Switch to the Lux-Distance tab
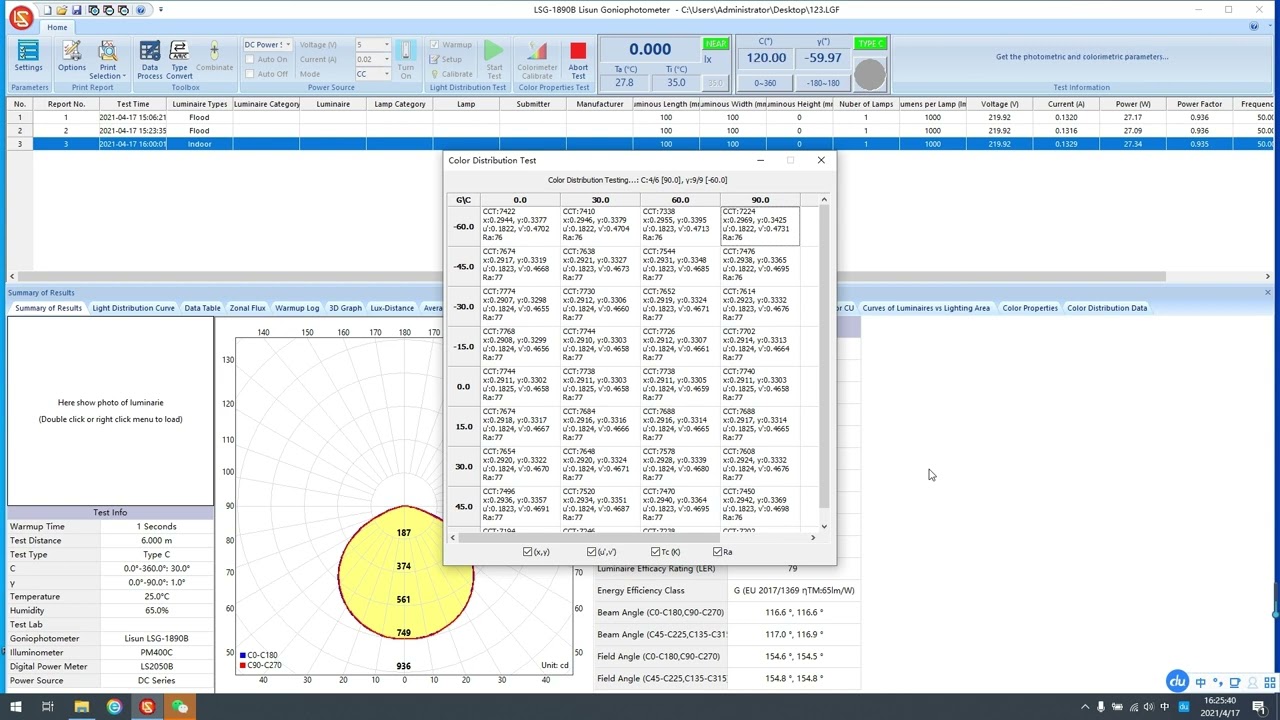This screenshot has height=720, width=1280. pyautogui.click(x=392, y=308)
